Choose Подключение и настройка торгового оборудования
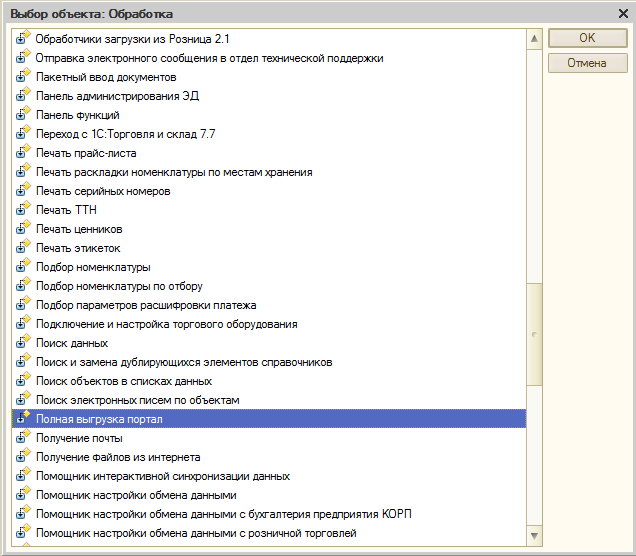The height and width of the screenshot is (556, 636). pos(166,324)
